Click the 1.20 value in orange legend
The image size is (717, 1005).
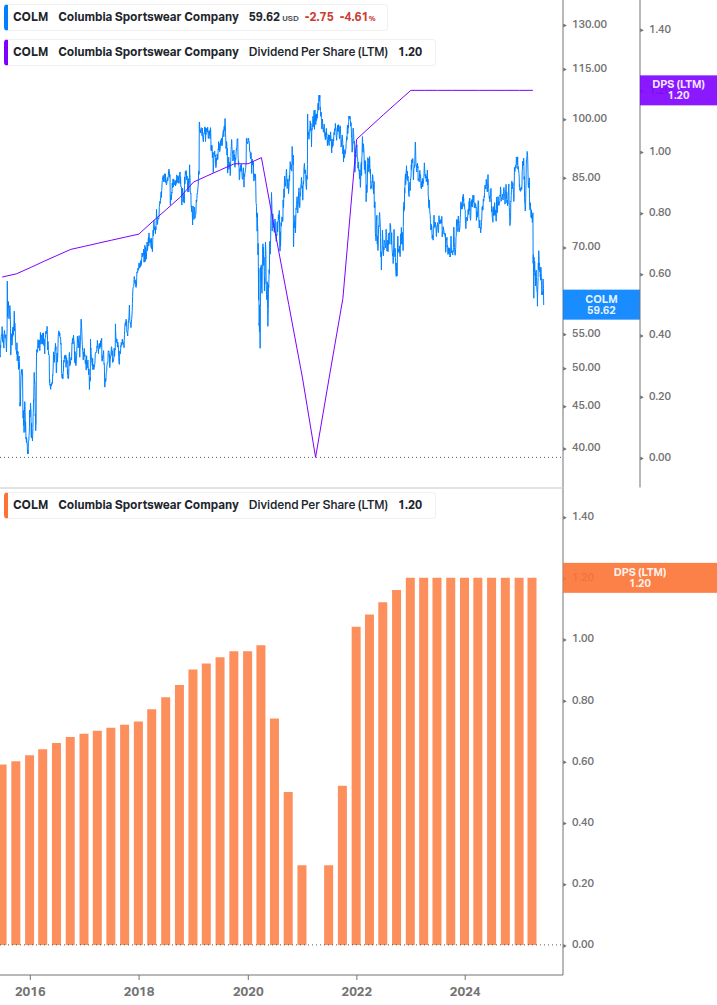(410, 505)
